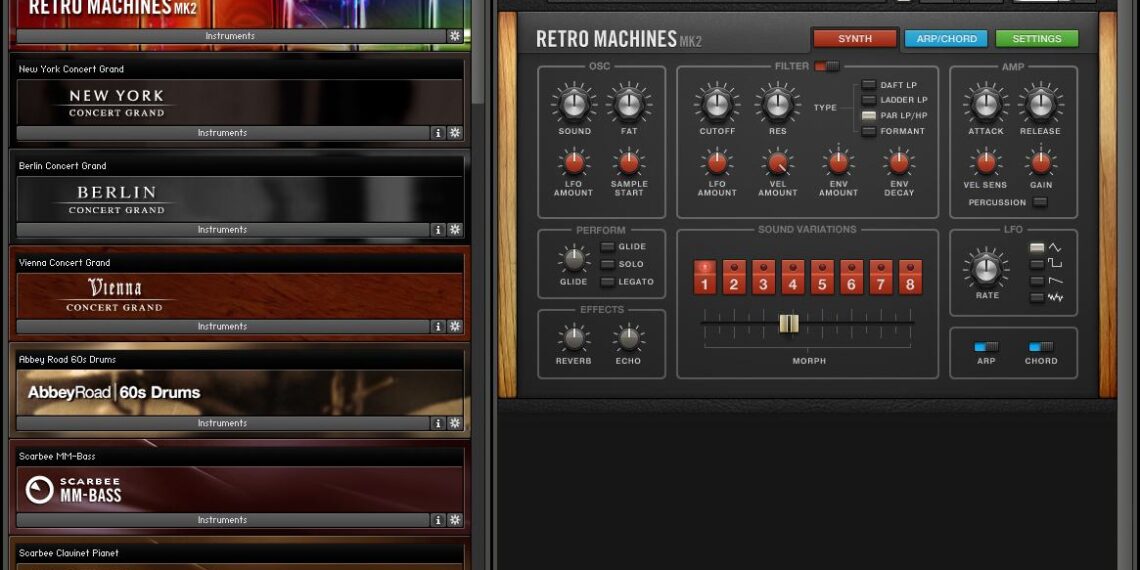Expand Instruments under Berlin Concert Grand
This screenshot has height=570, width=1140.
pyautogui.click(x=222, y=230)
